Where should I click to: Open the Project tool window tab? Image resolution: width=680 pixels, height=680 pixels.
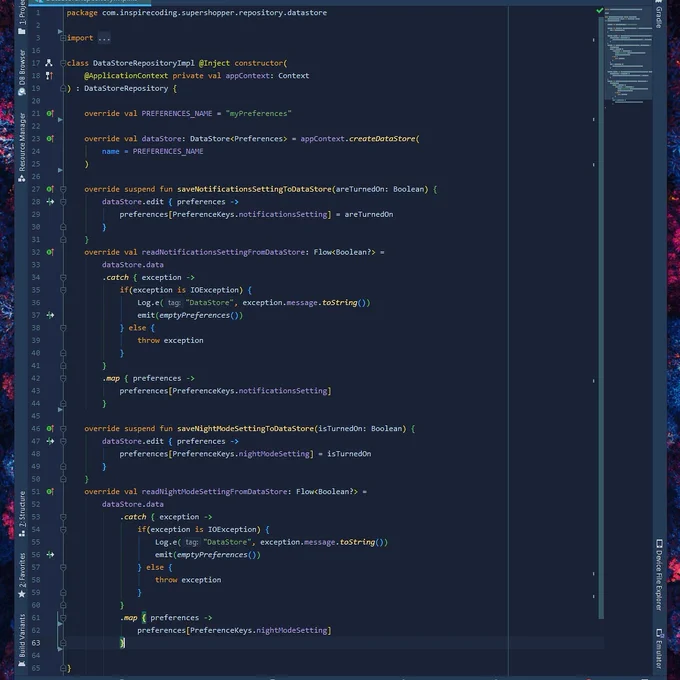22,17
